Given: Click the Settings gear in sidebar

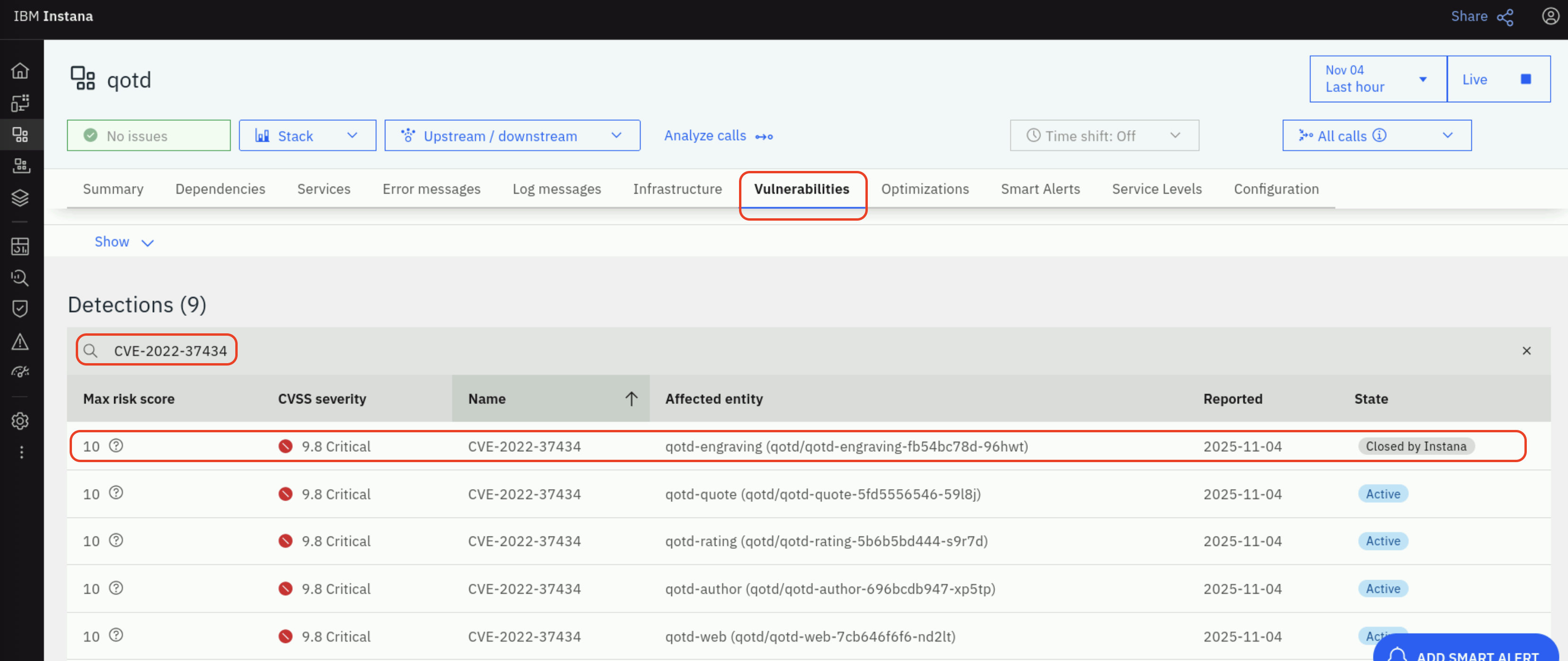Looking at the screenshot, I should tap(20, 420).
